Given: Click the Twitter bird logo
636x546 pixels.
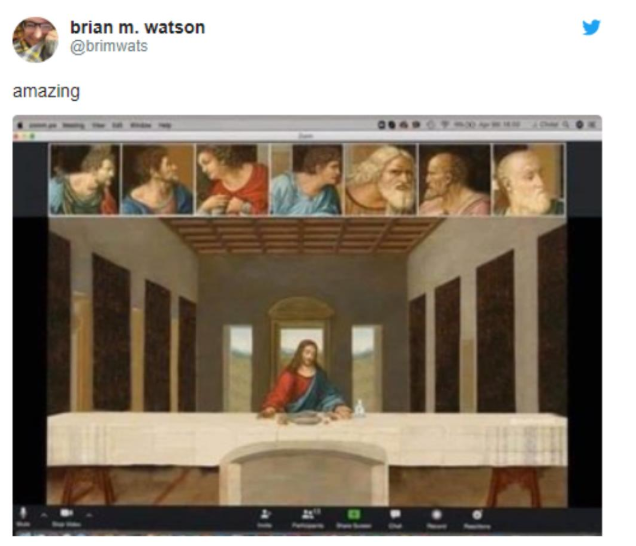Looking at the screenshot, I should (591, 28).
